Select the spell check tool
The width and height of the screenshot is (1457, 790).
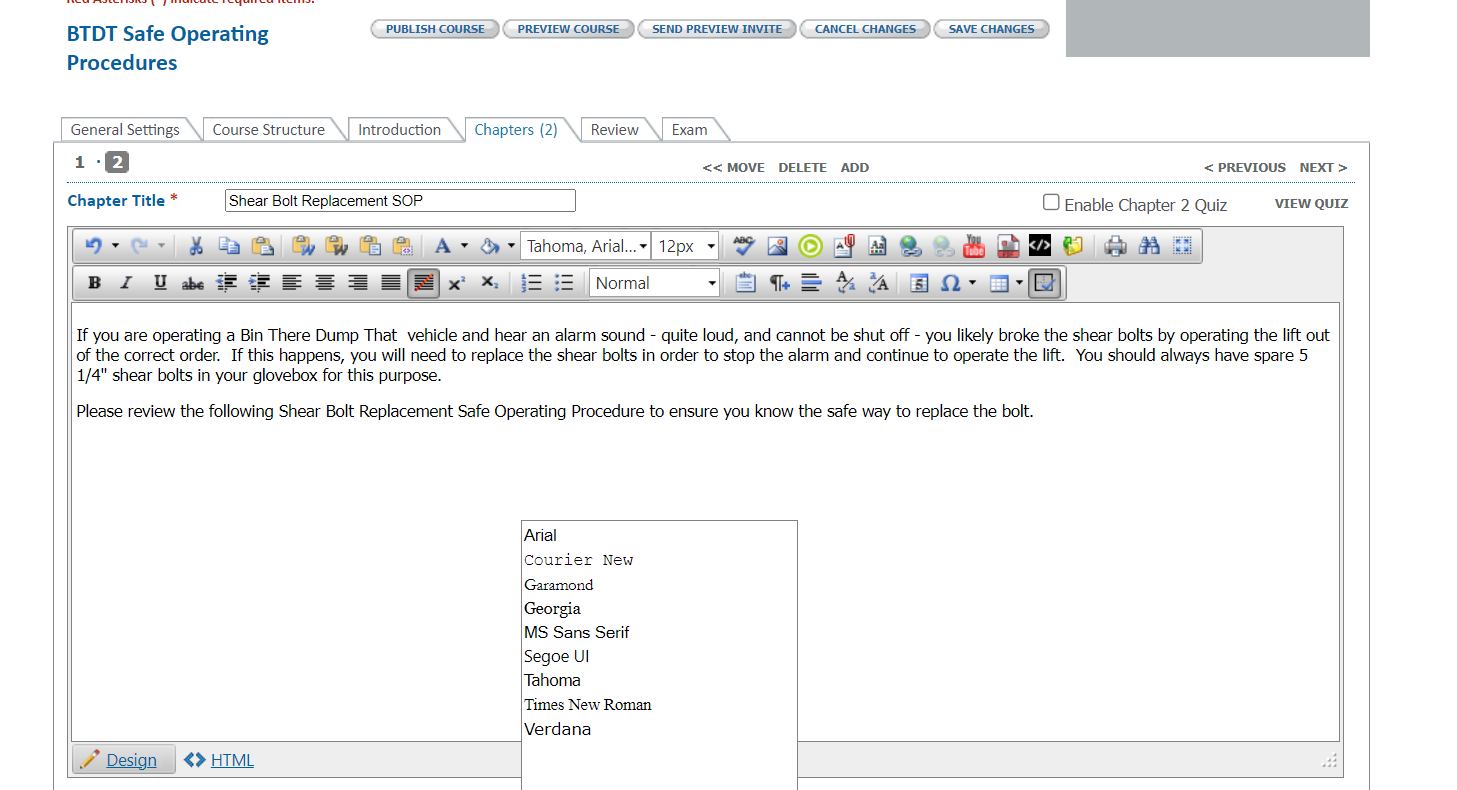click(x=744, y=245)
